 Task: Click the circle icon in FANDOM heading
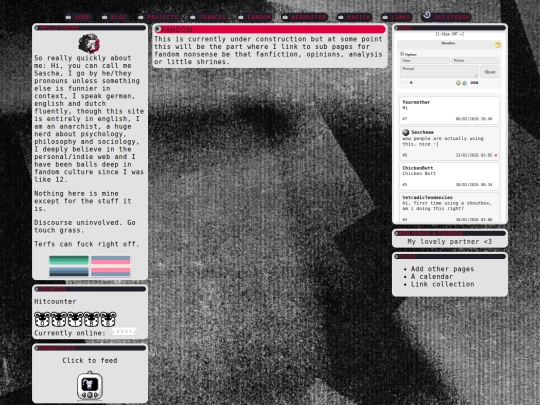click(157, 29)
